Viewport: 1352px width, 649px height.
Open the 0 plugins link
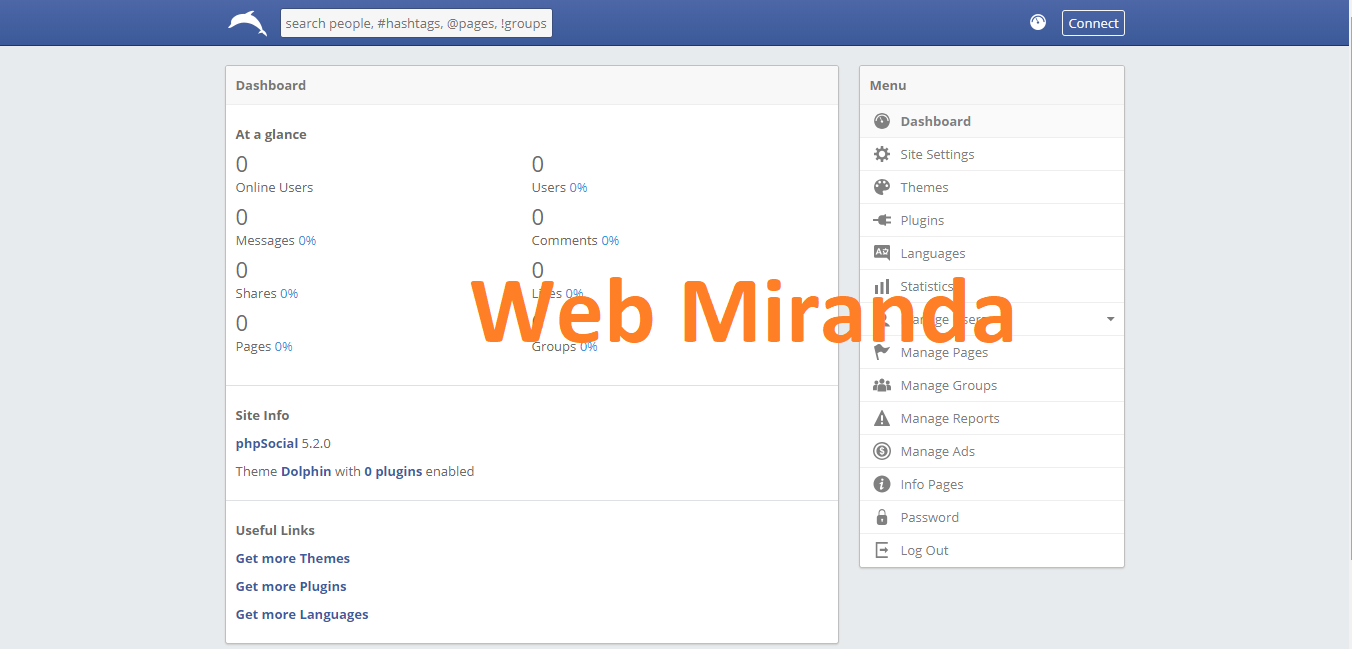coord(393,471)
